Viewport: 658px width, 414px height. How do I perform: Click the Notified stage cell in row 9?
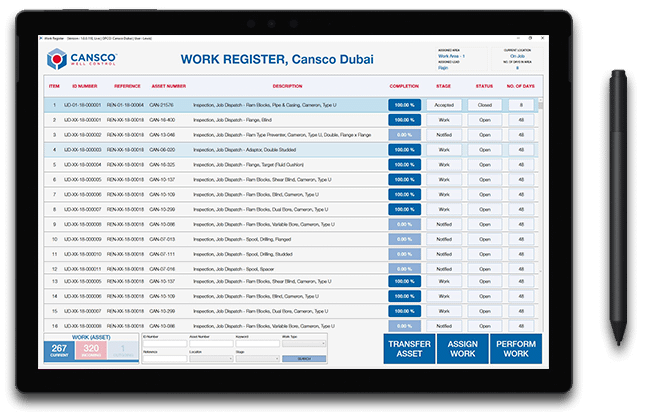[x=444, y=224]
